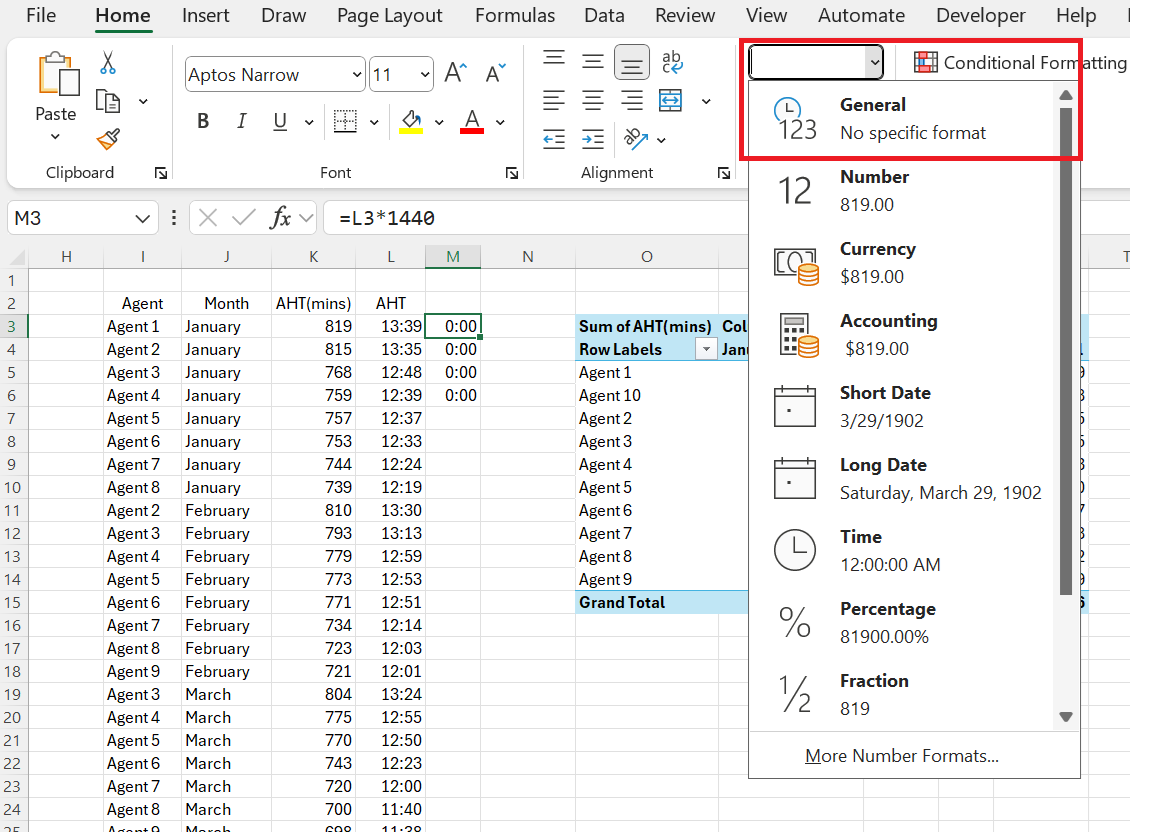Expand orientation options arrow
The image size is (1152, 832).
point(661,140)
